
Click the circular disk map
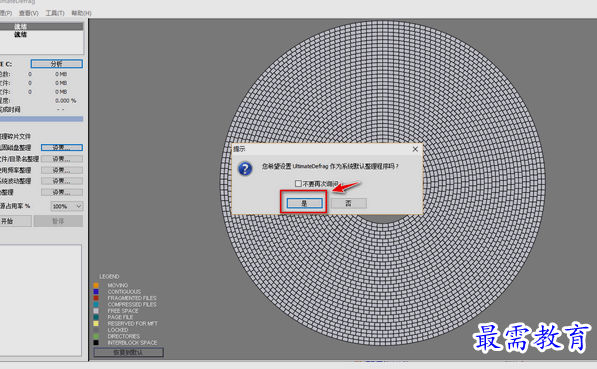click(382, 183)
